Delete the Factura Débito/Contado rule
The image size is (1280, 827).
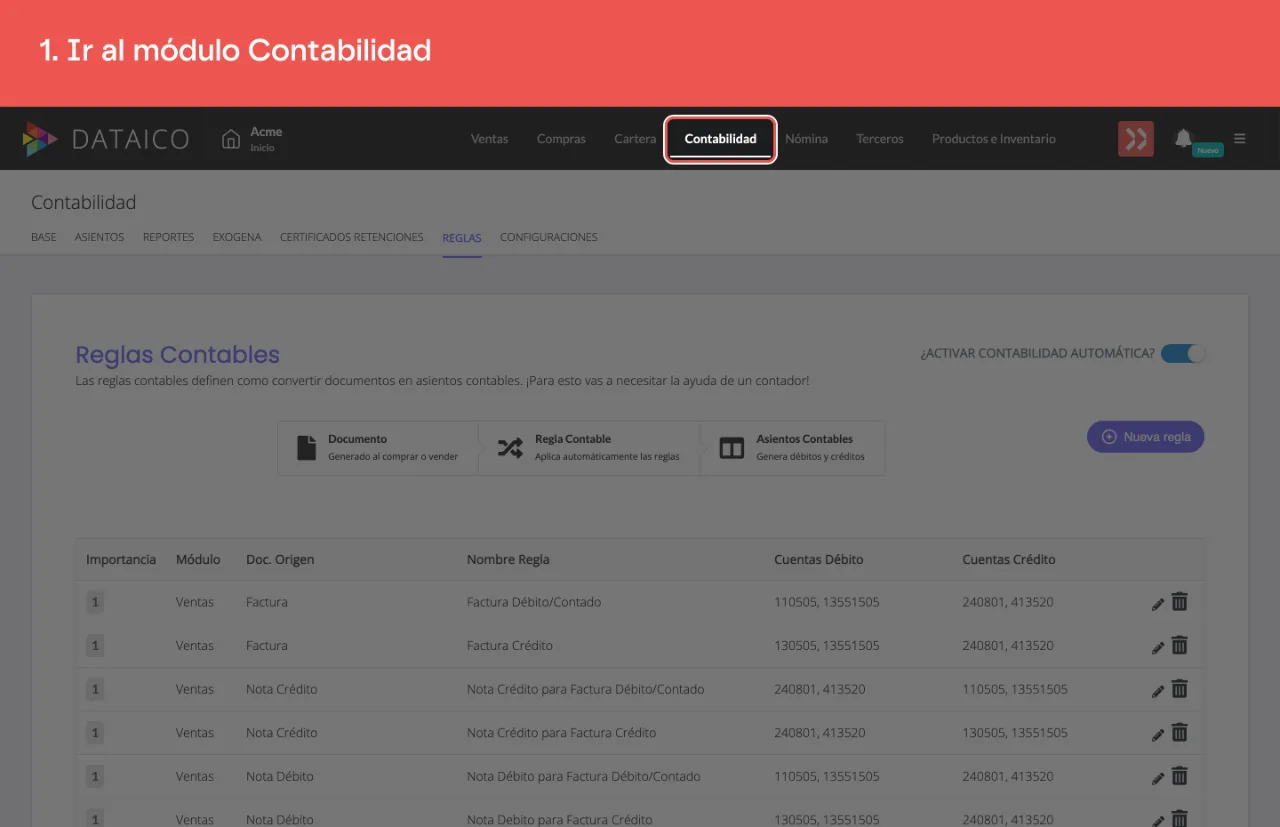click(1180, 602)
